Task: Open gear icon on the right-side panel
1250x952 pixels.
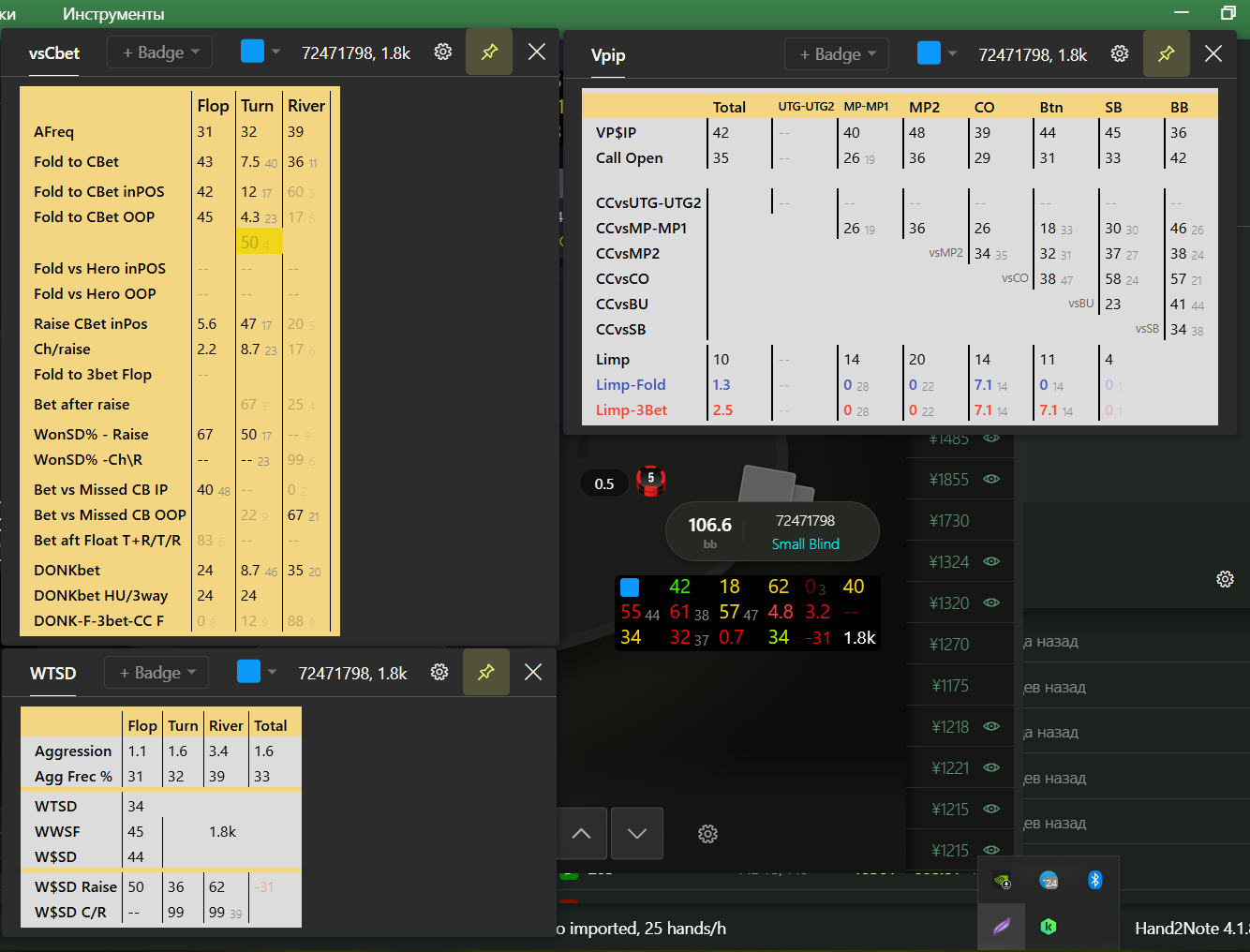Action: [x=1225, y=579]
